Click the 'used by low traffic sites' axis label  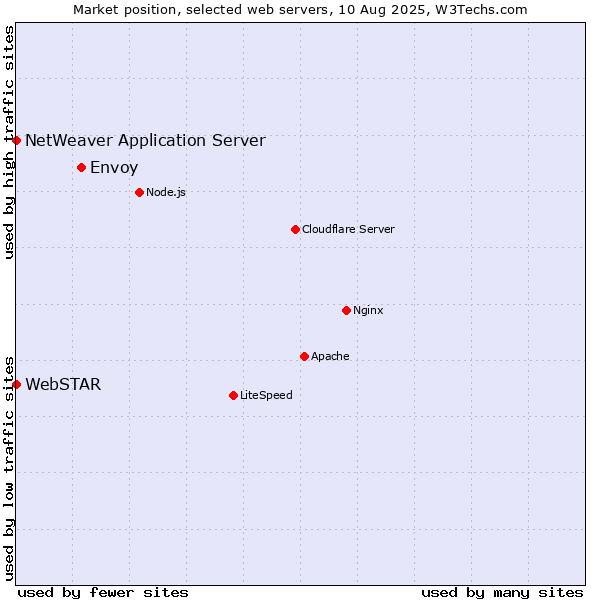pyautogui.click(x=9, y=469)
